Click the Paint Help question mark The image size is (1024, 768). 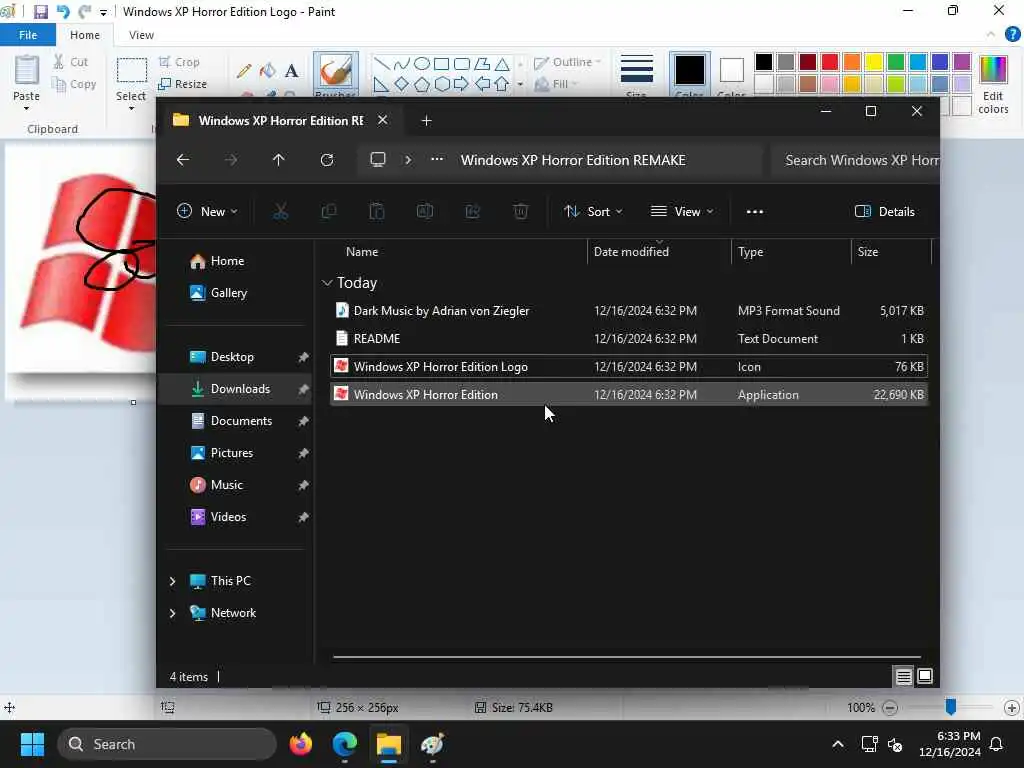(x=1013, y=35)
